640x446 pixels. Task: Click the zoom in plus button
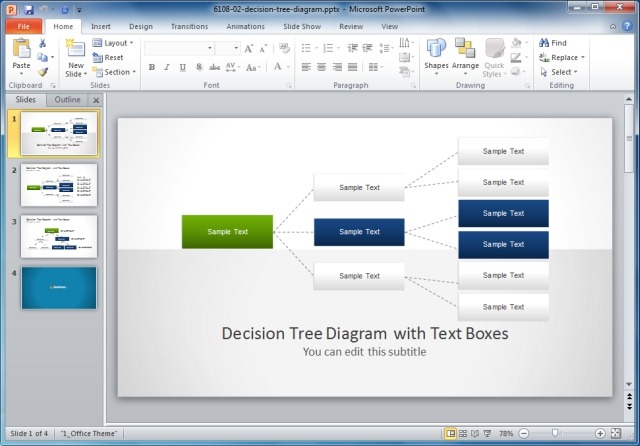tap(600, 433)
